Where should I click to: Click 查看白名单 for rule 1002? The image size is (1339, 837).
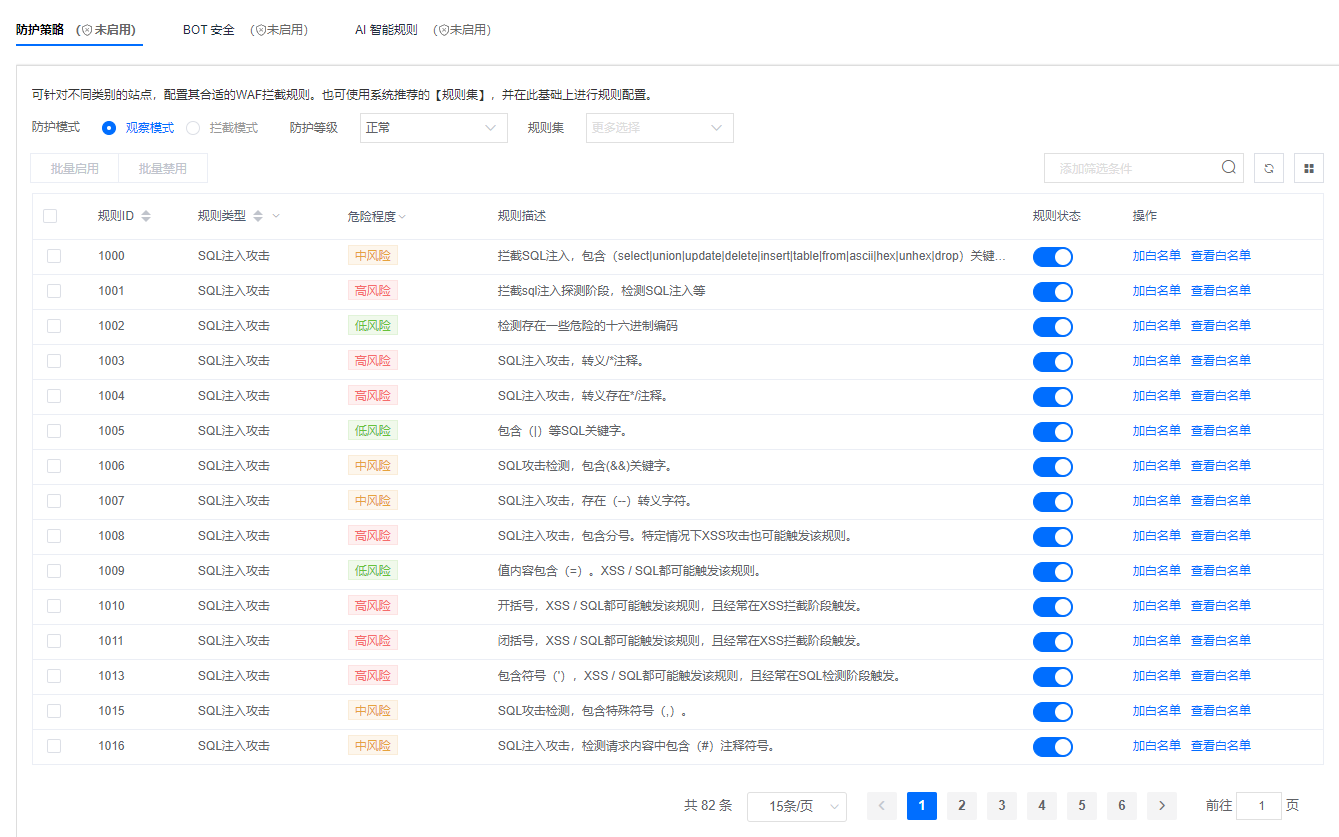click(1221, 326)
